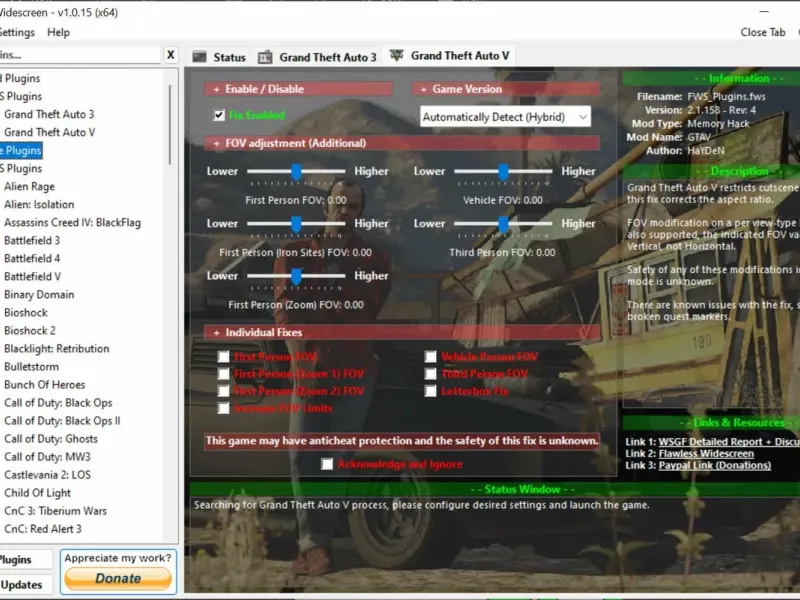Click the Grand Theft Auto 3 tab icon
The height and width of the screenshot is (600, 800).
click(265, 57)
